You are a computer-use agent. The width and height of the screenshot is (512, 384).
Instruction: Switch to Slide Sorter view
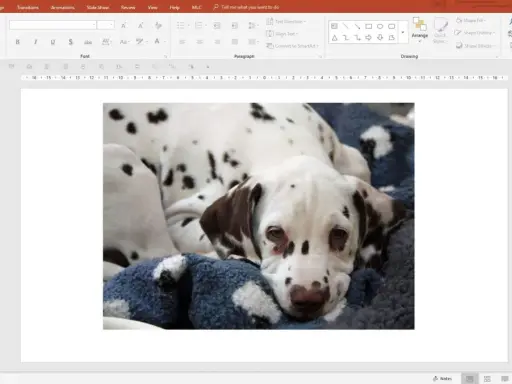pos(487,379)
